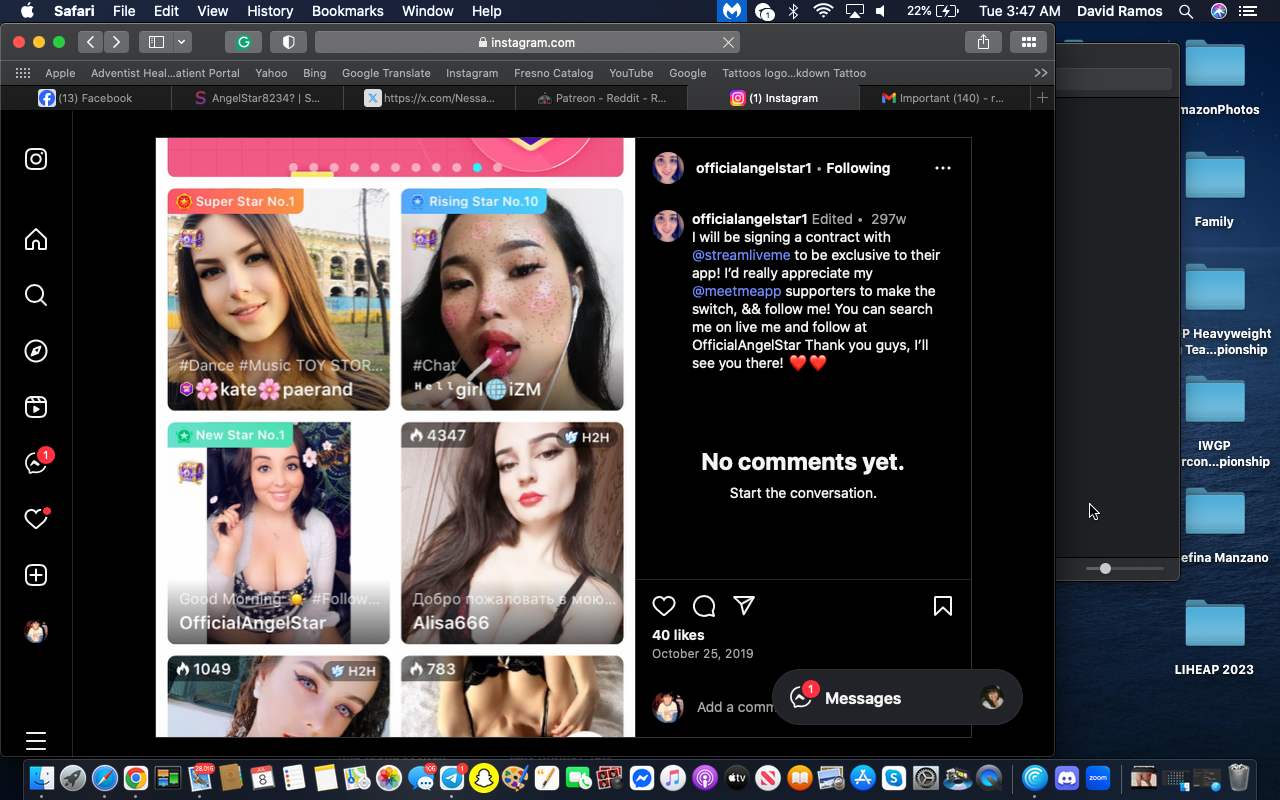Open the post's three-dot more options

[942, 168]
